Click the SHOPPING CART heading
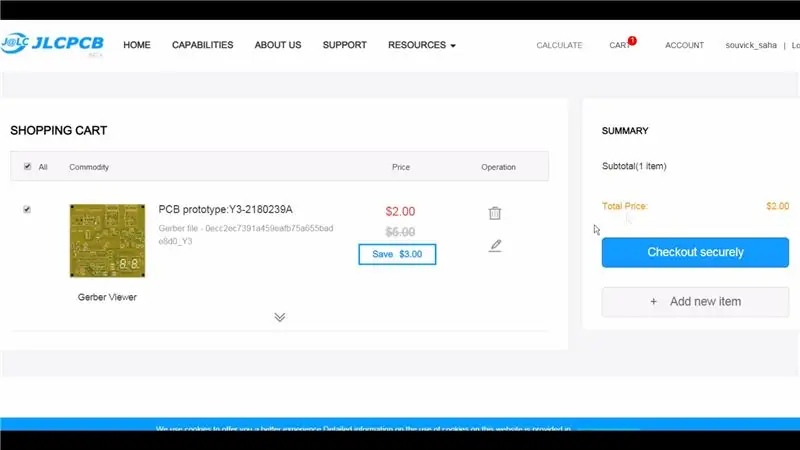The height and width of the screenshot is (450, 800). pos(59,131)
